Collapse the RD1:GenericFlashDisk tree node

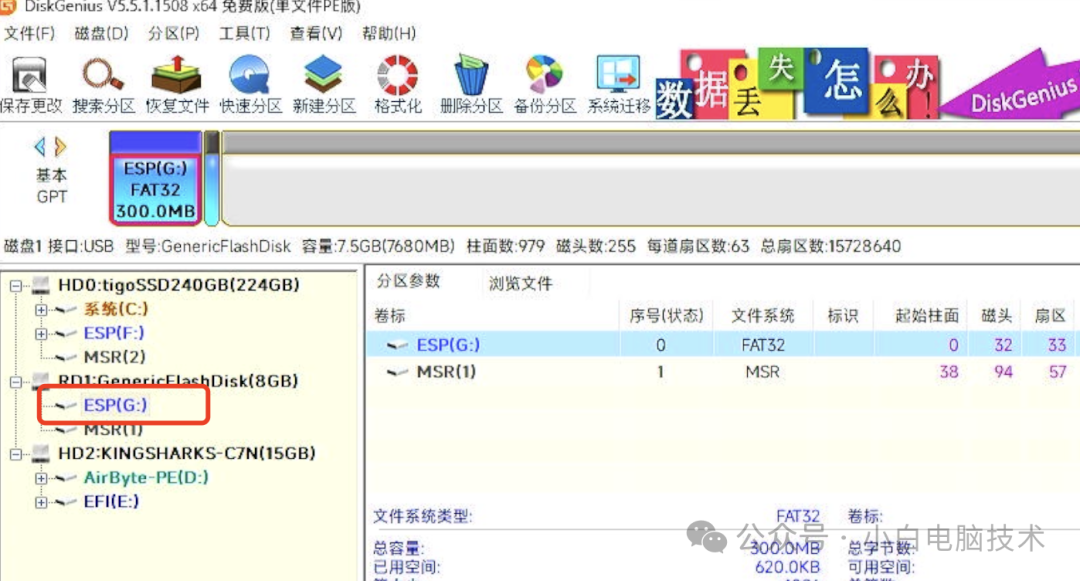(16, 381)
